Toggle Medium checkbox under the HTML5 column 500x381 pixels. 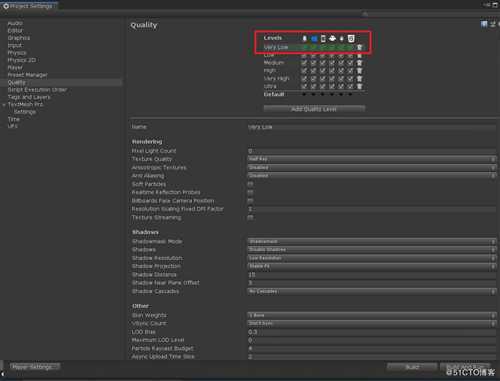350,63
